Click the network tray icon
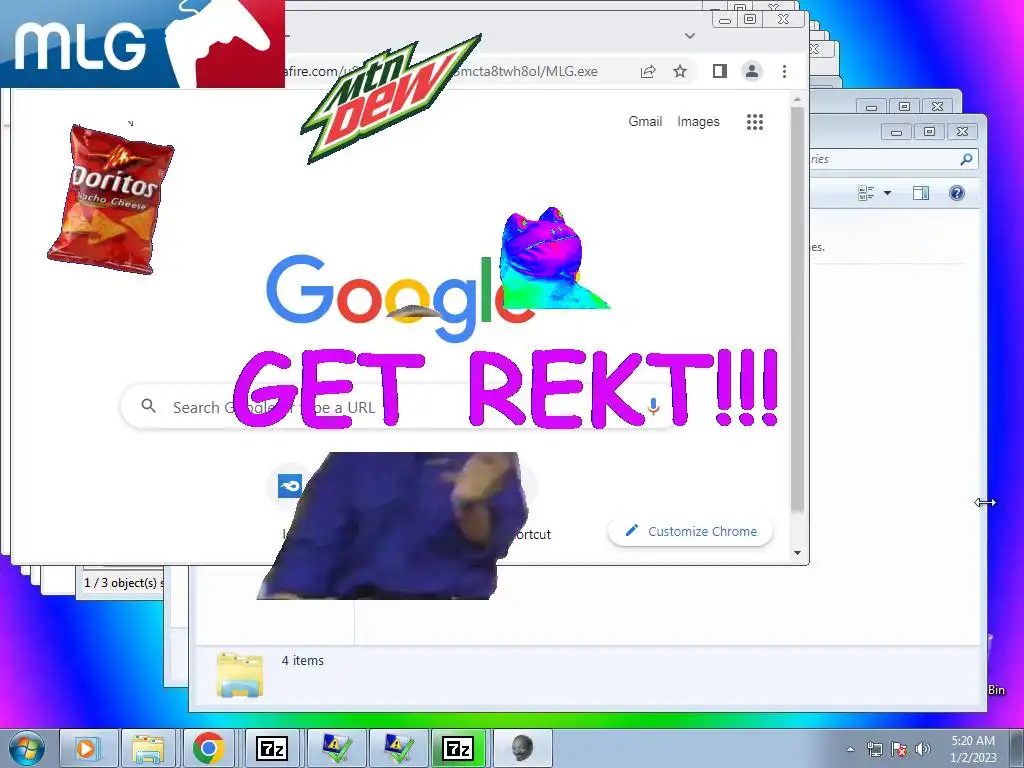Screen dimensions: 1024x768 pyautogui.click(x=874, y=749)
